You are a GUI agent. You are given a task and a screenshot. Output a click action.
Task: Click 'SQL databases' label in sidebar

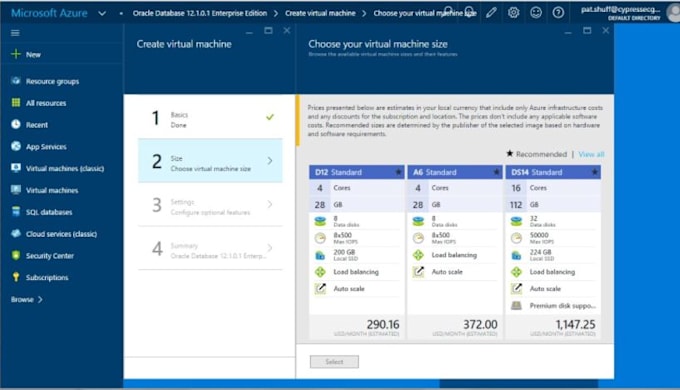pyautogui.click(x=49, y=212)
